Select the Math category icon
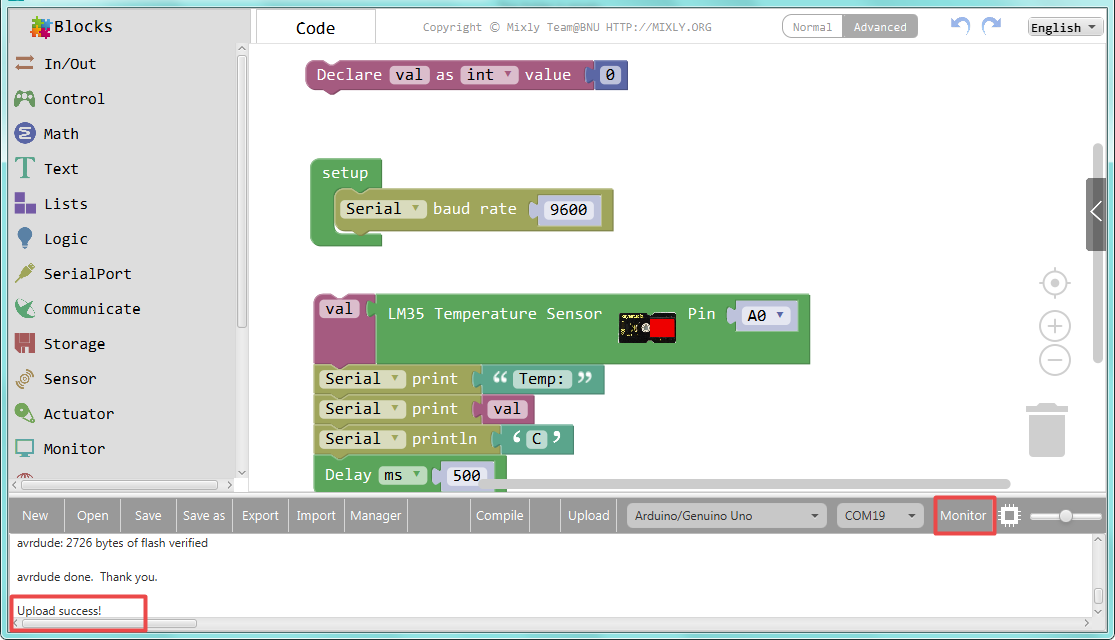The image size is (1115, 640). (25, 133)
